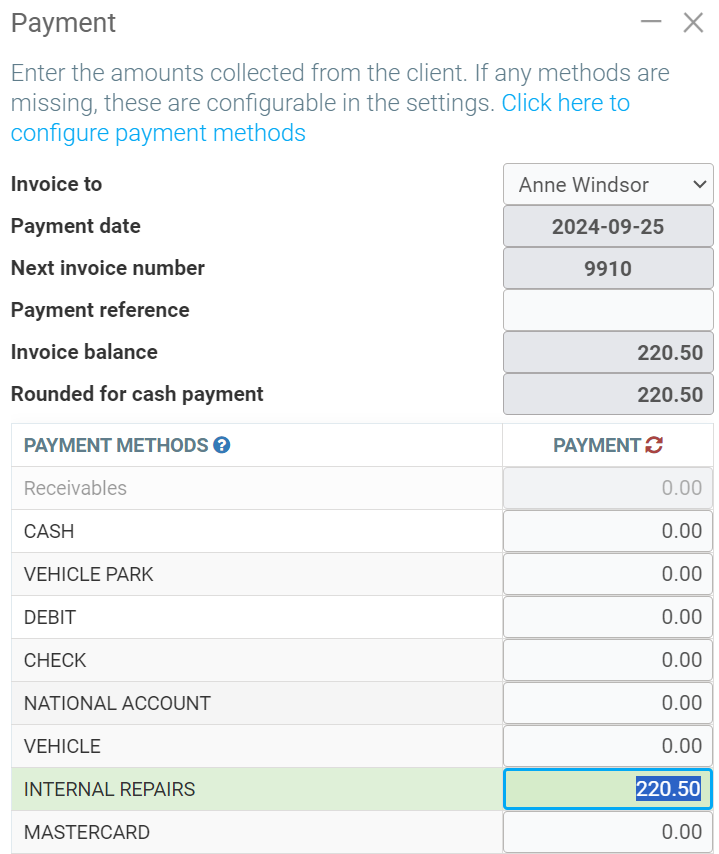Click the DEBIT amount input
Viewport: 719px width, 854px height.
pyautogui.click(x=607, y=616)
